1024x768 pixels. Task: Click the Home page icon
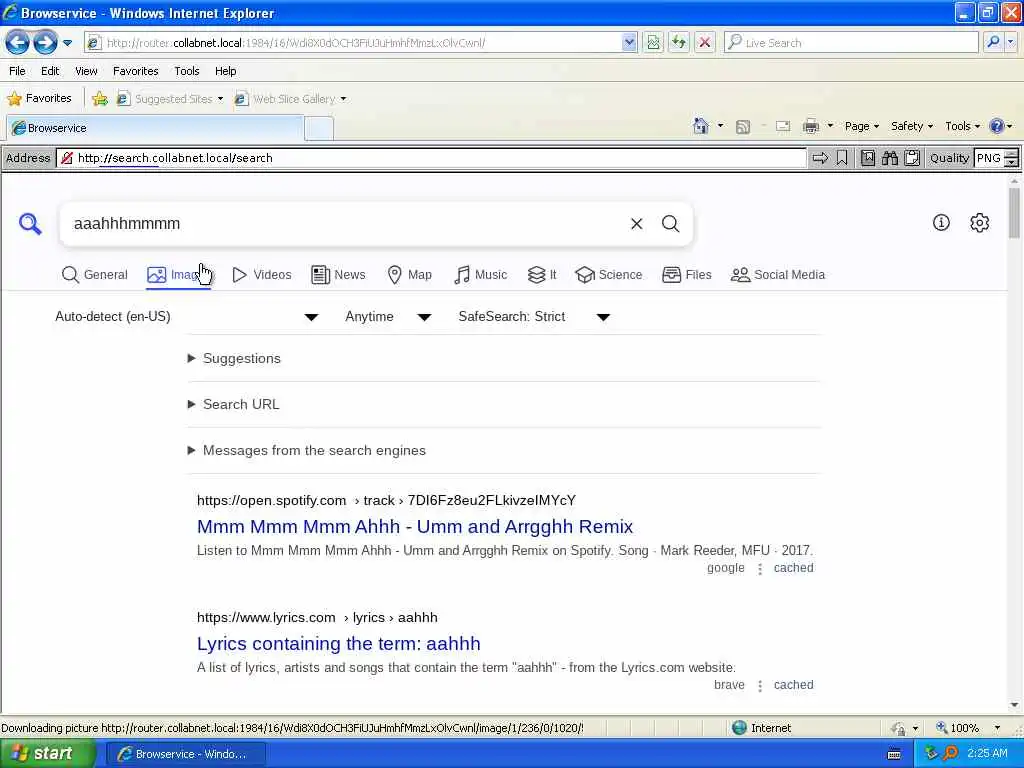coord(701,126)
